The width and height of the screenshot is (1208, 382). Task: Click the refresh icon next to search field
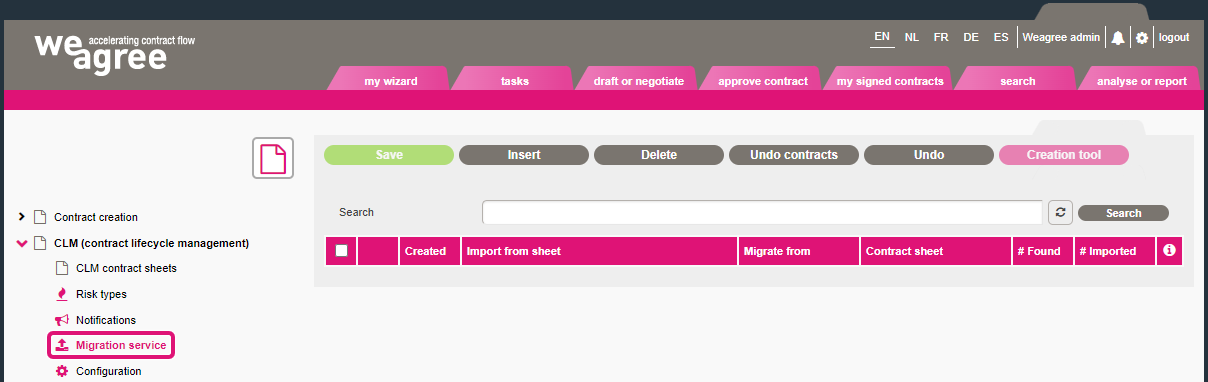tap(1060, 213)
